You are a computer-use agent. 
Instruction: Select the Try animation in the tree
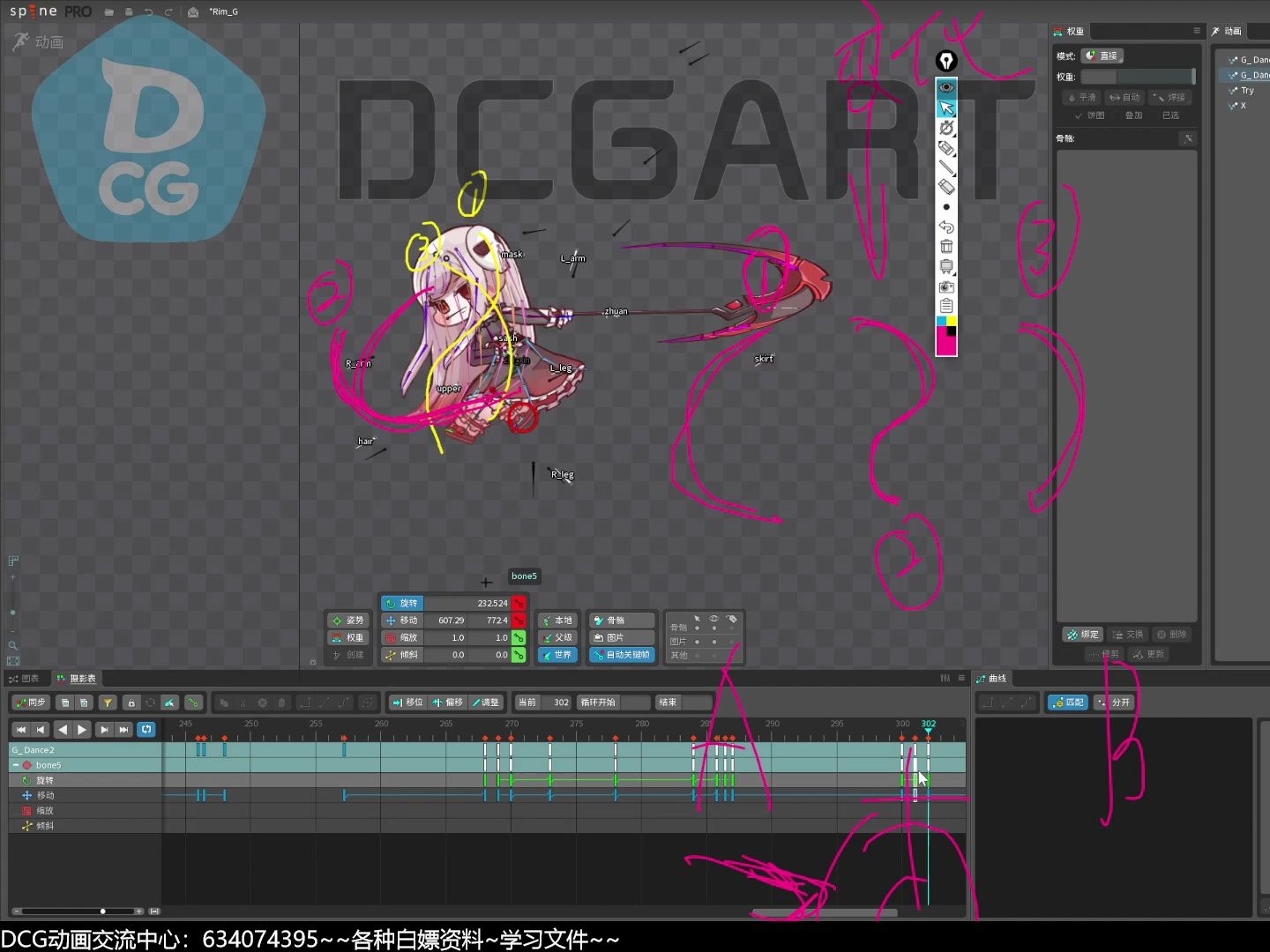(1247, 91)
